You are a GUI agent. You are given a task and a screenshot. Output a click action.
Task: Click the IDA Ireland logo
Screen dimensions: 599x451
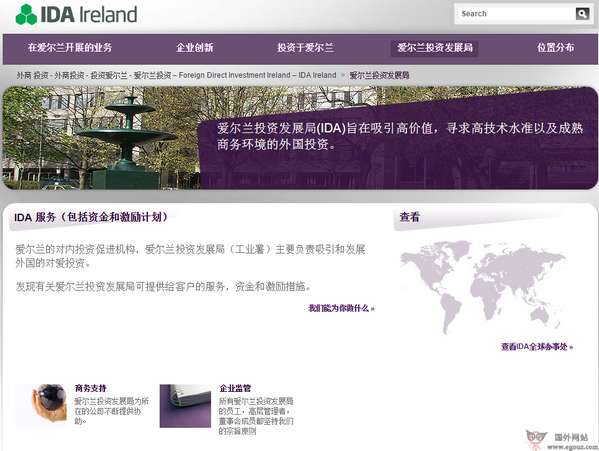pyautogui.click(x=76, y=15)
